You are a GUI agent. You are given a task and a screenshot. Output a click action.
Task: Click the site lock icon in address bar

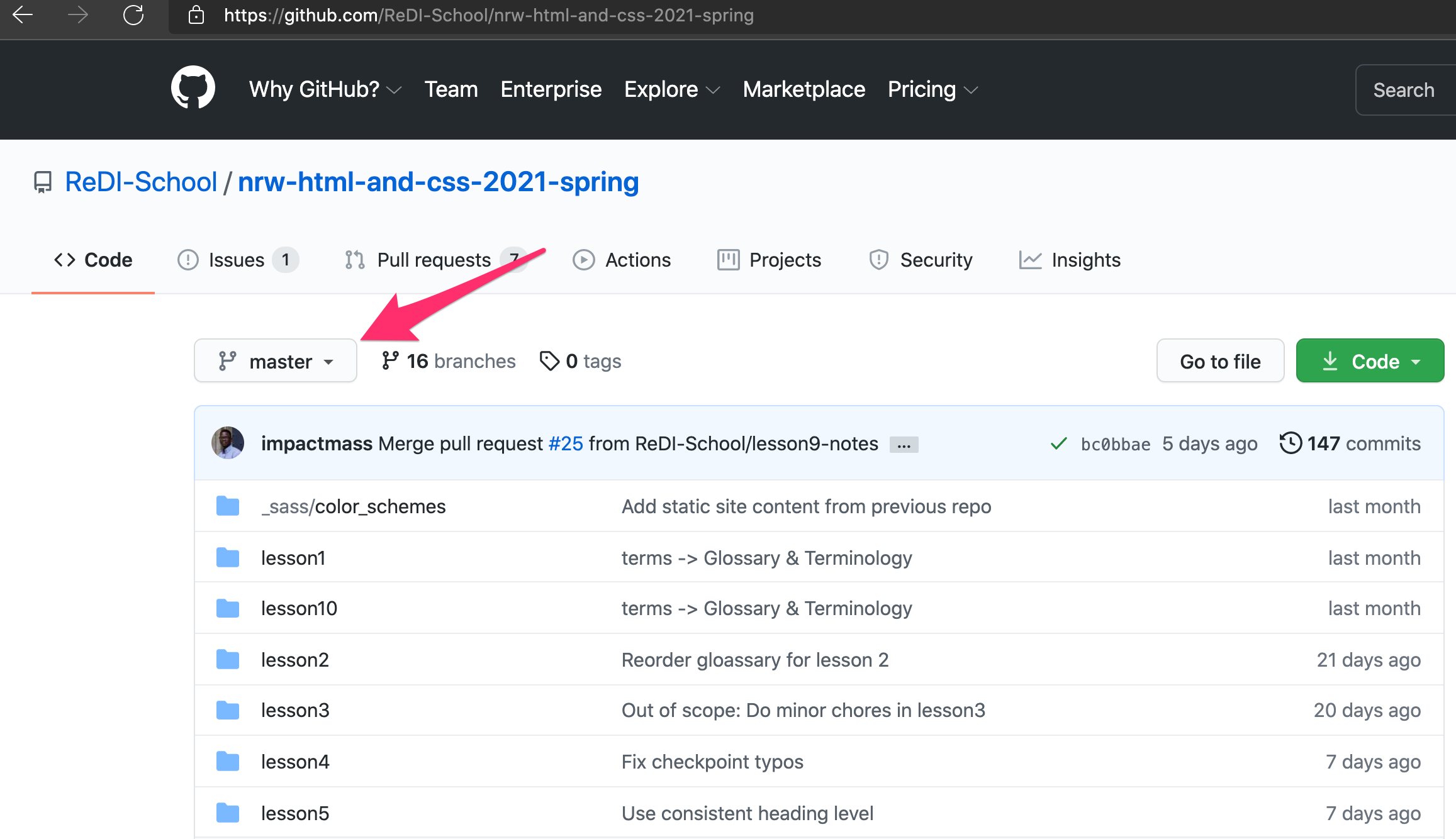click(x=196, y=15)
